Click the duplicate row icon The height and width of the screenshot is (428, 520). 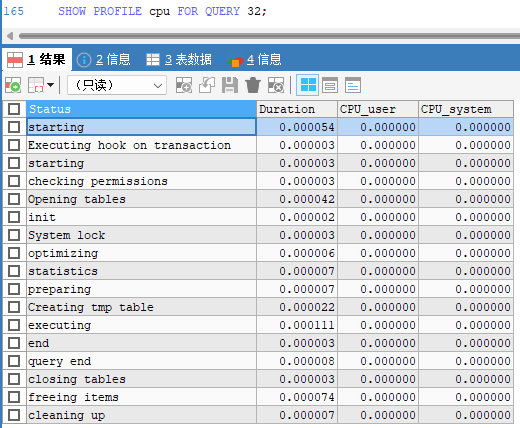207,85
